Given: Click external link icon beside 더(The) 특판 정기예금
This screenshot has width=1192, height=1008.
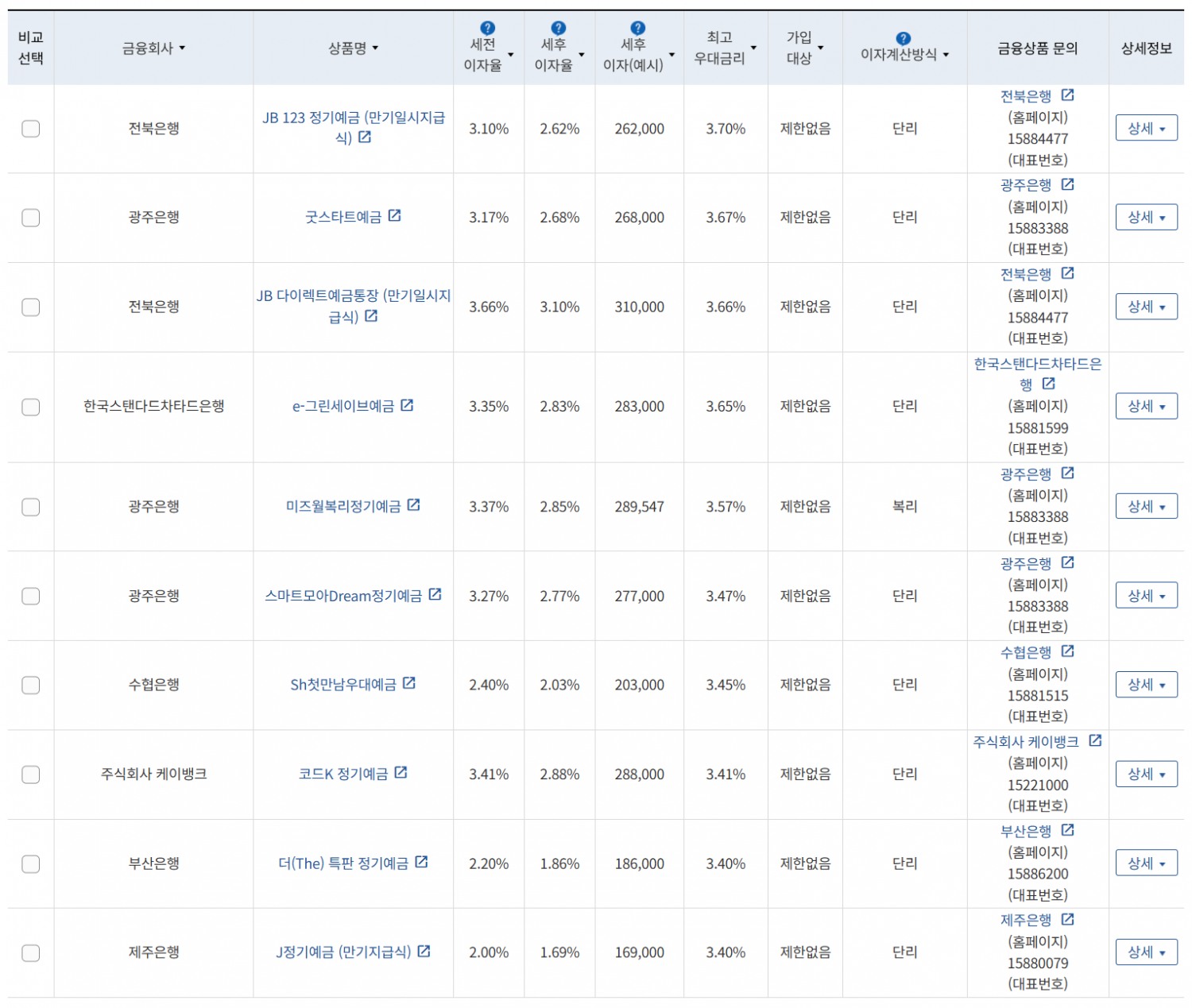Looking at the screenshot, I should pyautogui.click(x=422, y=862).
